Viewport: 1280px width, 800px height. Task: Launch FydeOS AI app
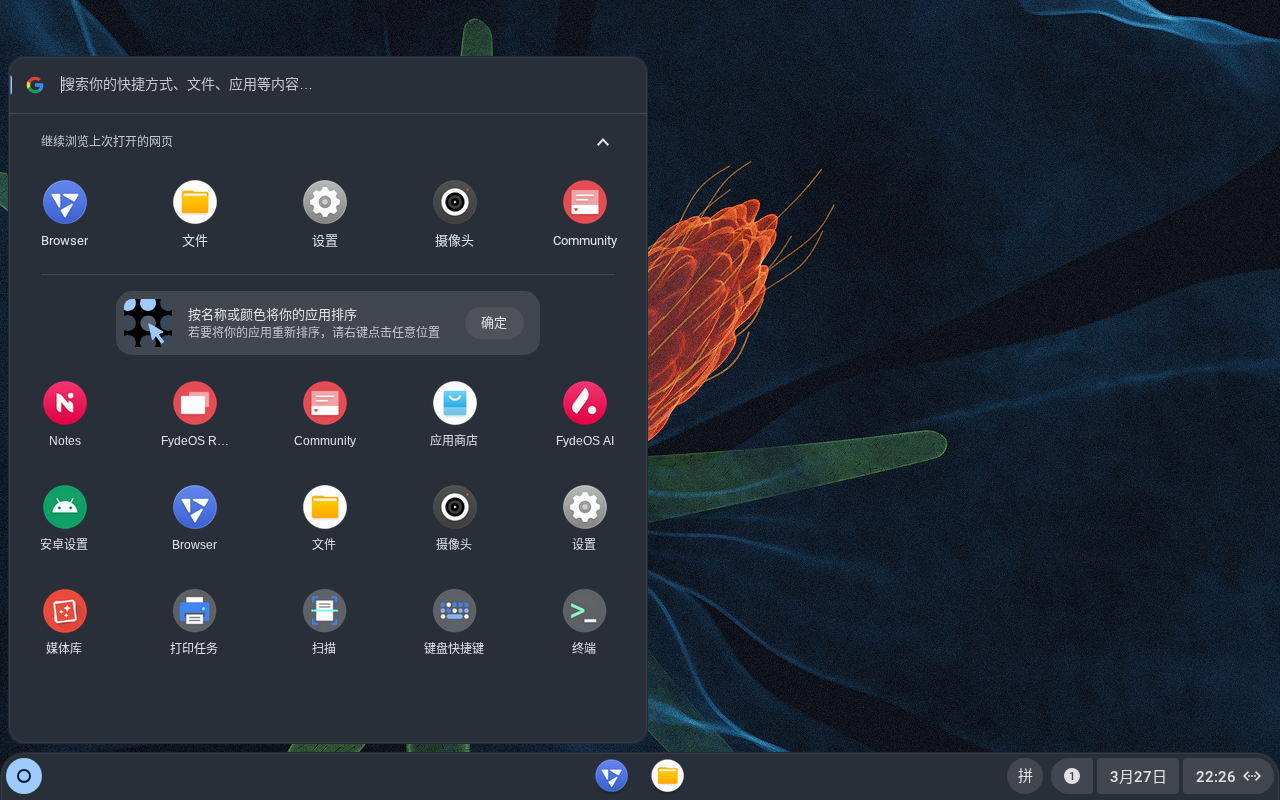click(585, 403)
